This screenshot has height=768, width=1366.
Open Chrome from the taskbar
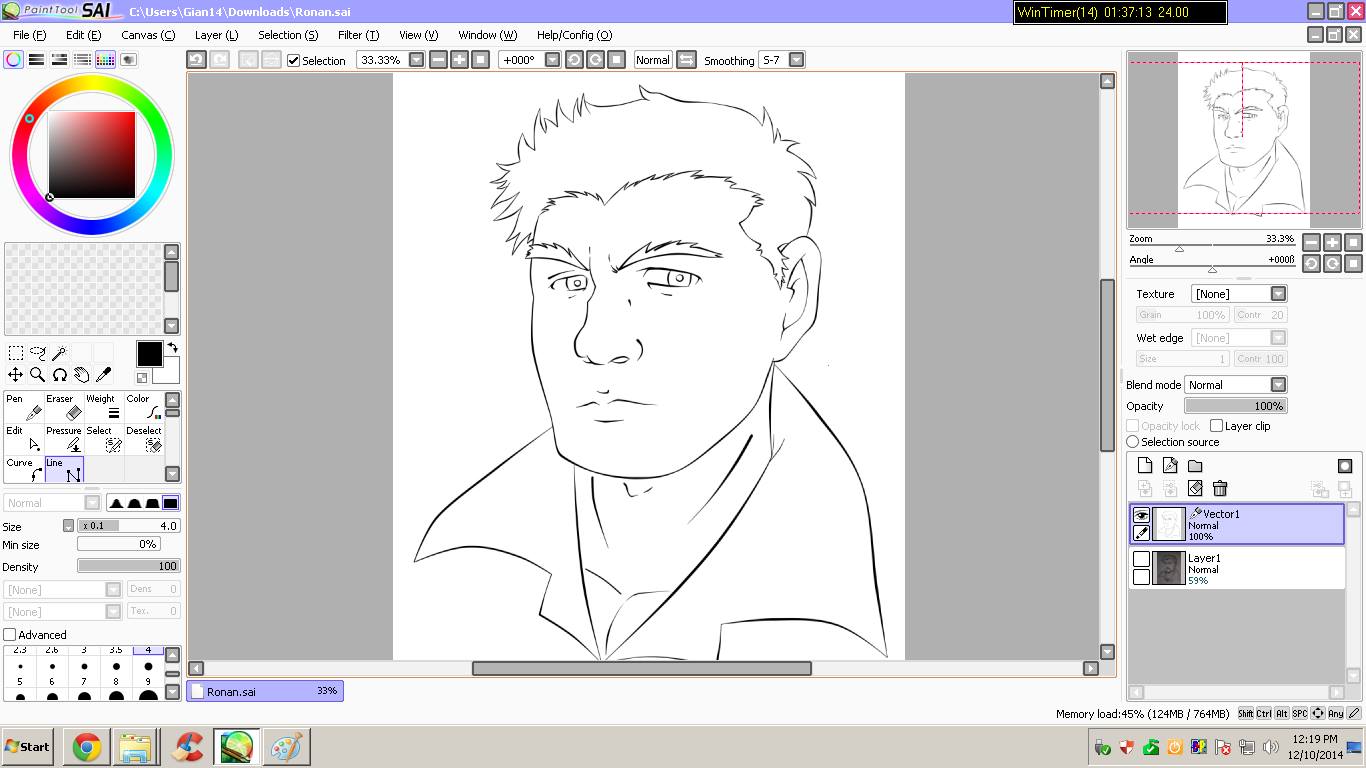coord(86,747)
